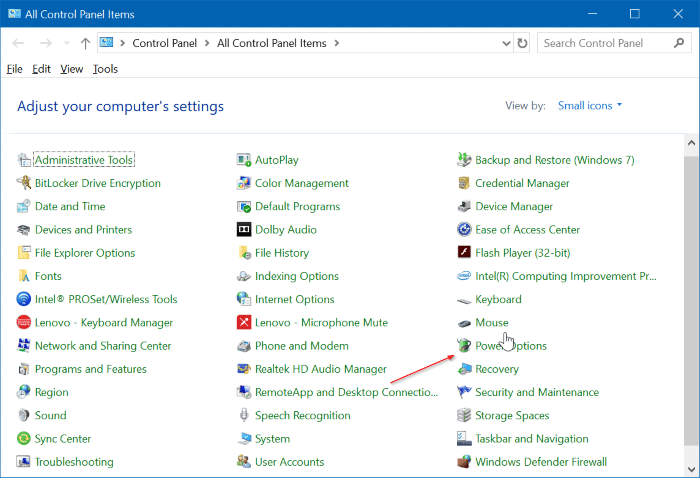Open the recent locations dropdown arrow
Screen dimensions: 700x478
click(67, 43)
